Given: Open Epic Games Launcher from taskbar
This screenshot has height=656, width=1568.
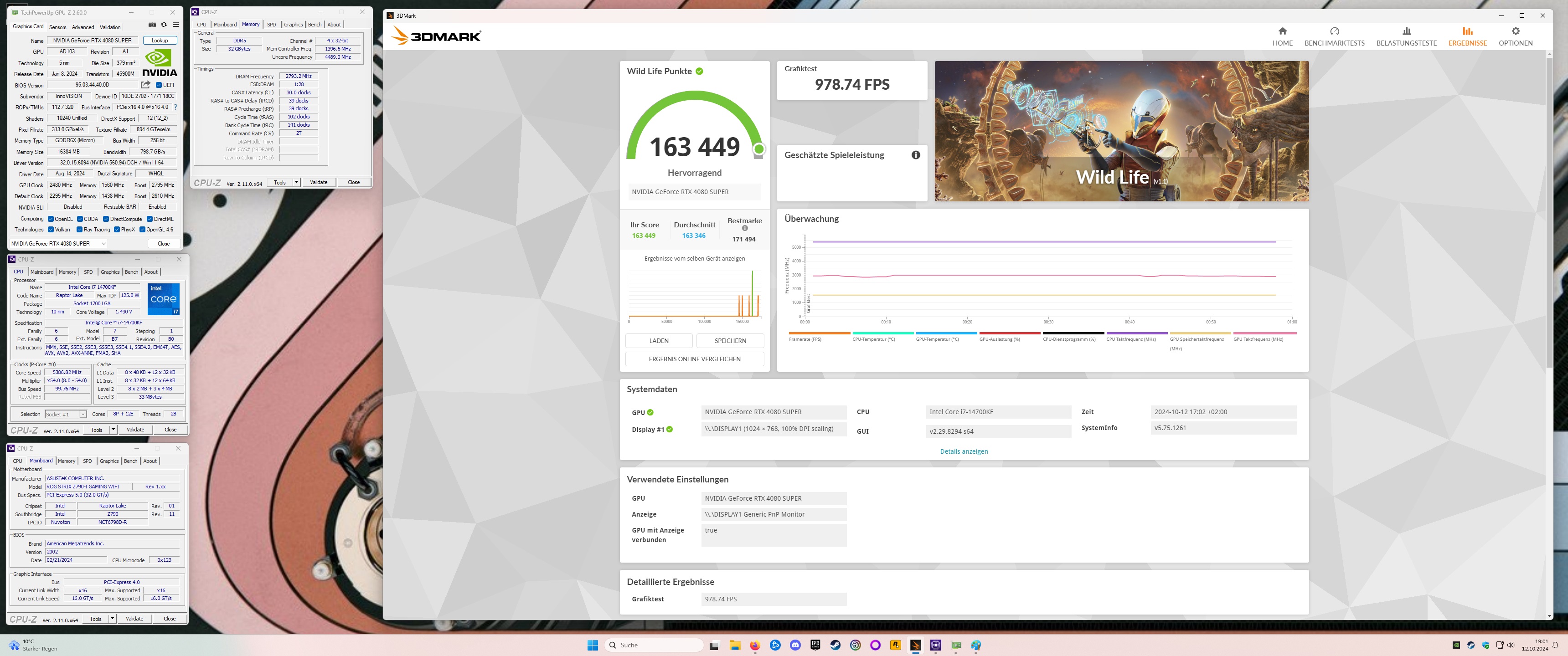Looking at the screenshot, I should 815,645.
